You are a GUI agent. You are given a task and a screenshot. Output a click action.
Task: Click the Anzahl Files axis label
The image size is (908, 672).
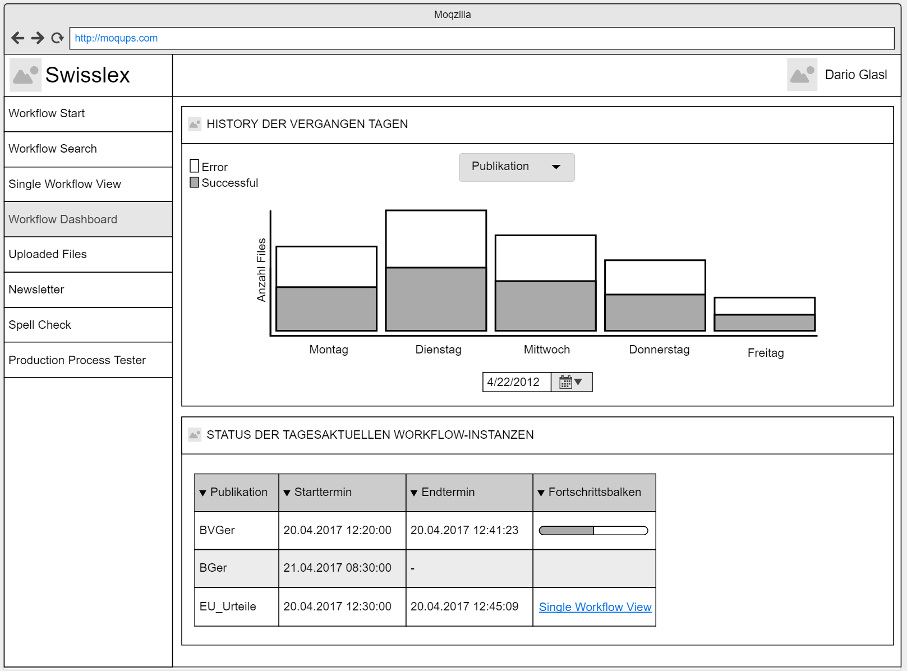(261, 270)
